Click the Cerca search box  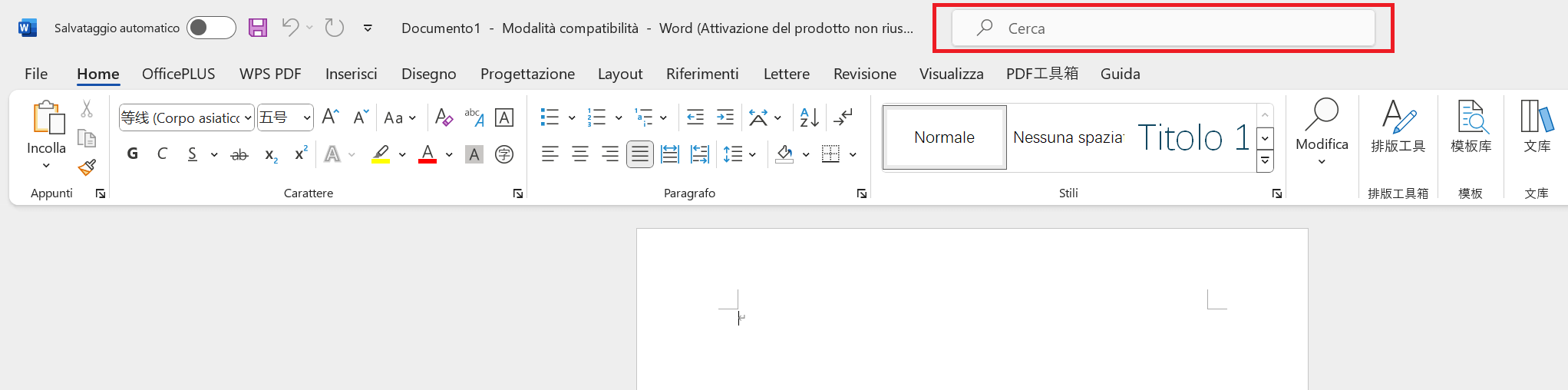click(1164, 28)
